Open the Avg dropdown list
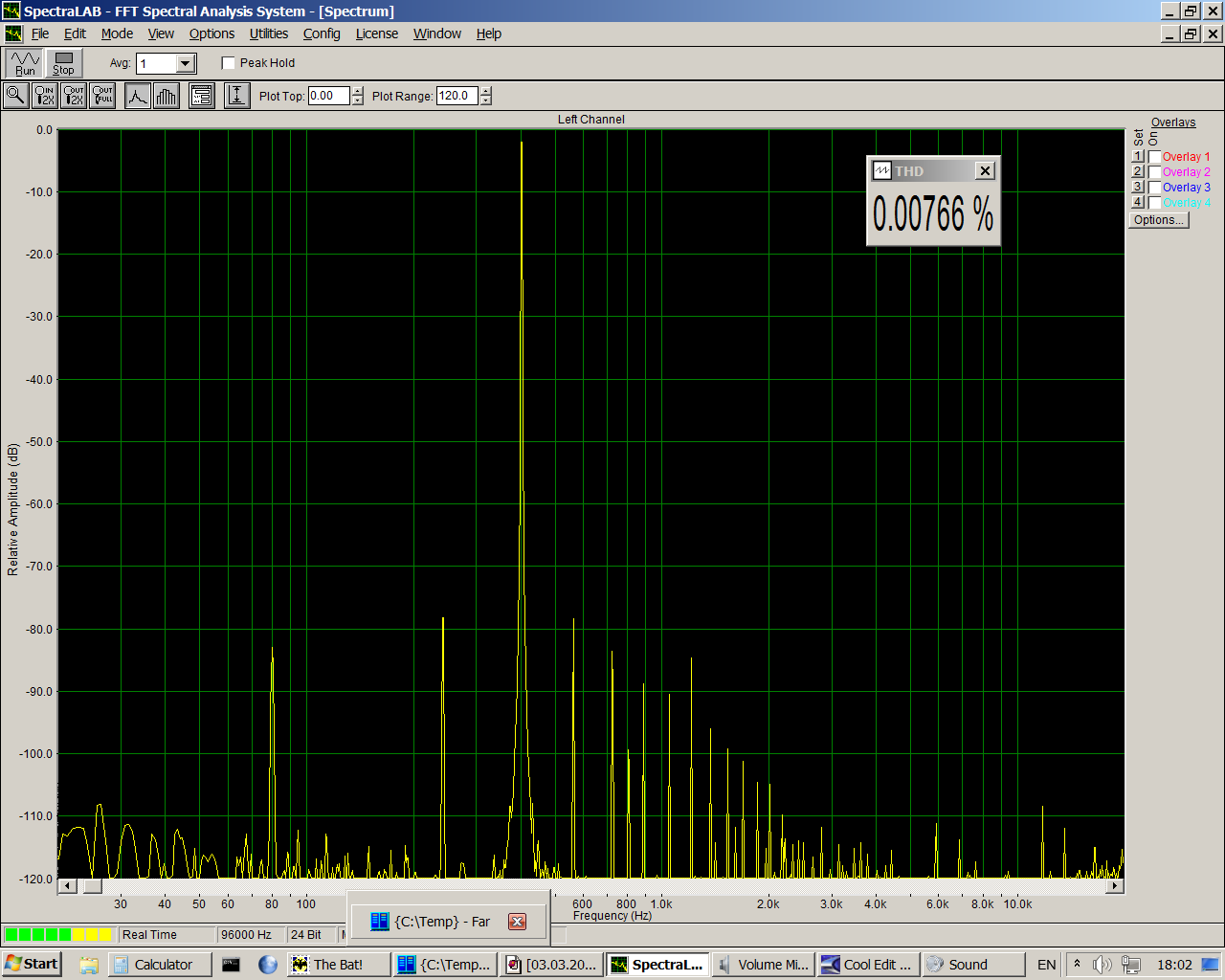 point(186,64)
